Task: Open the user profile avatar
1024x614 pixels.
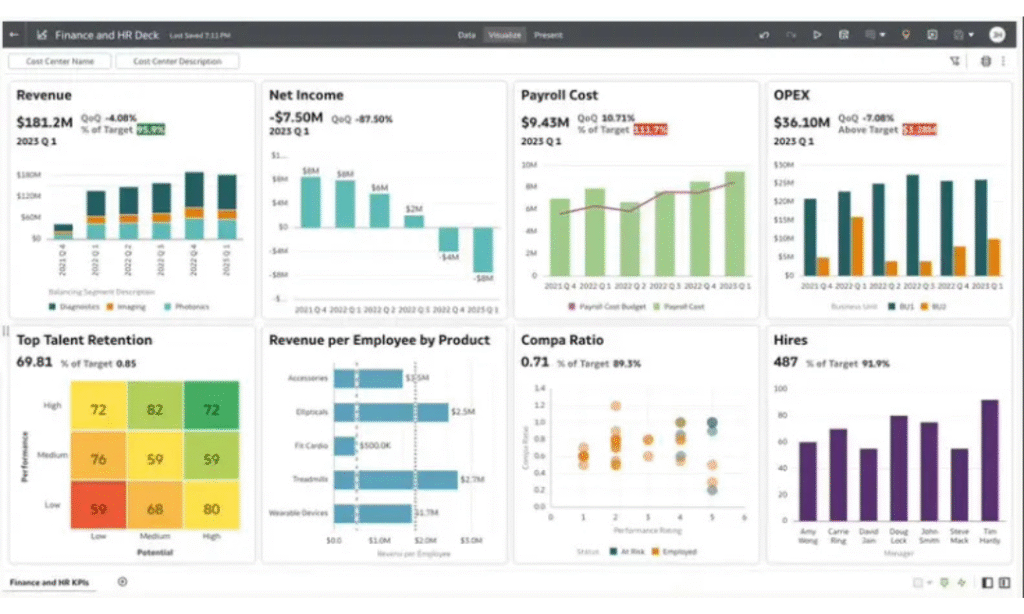Action: coord(997,35)
